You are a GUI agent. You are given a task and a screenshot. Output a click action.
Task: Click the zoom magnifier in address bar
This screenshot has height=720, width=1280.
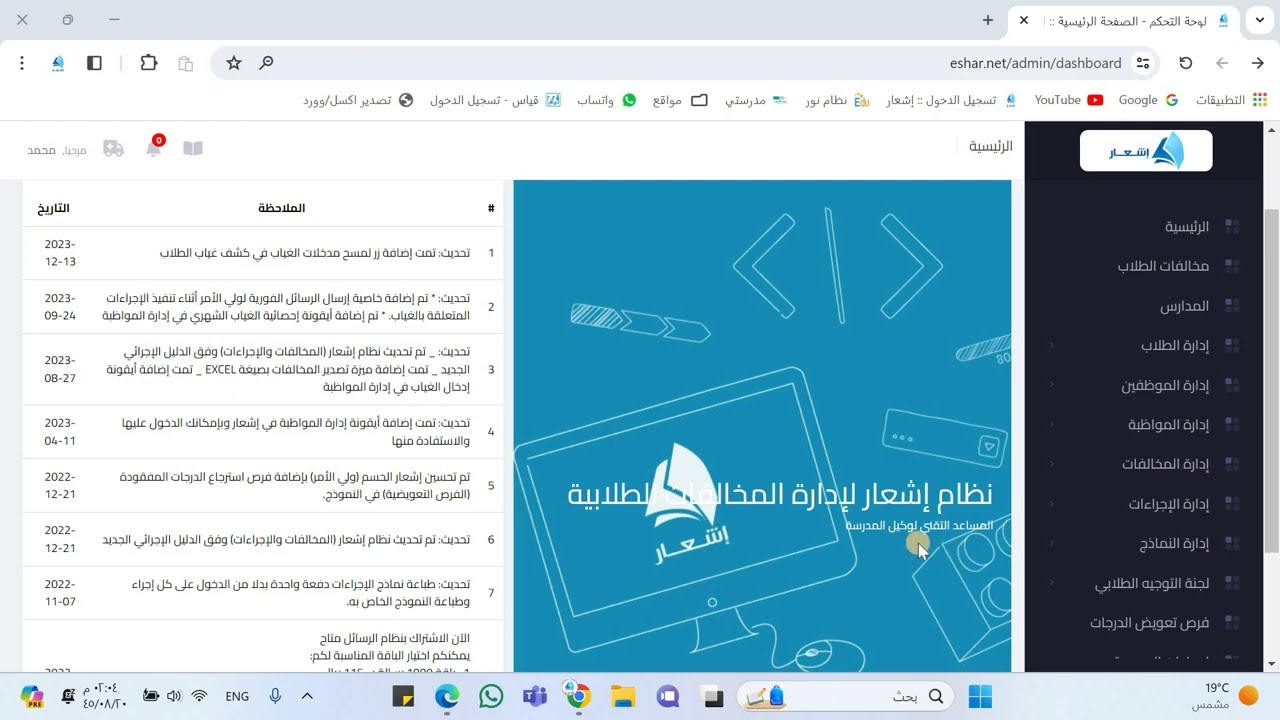point(266,63)
